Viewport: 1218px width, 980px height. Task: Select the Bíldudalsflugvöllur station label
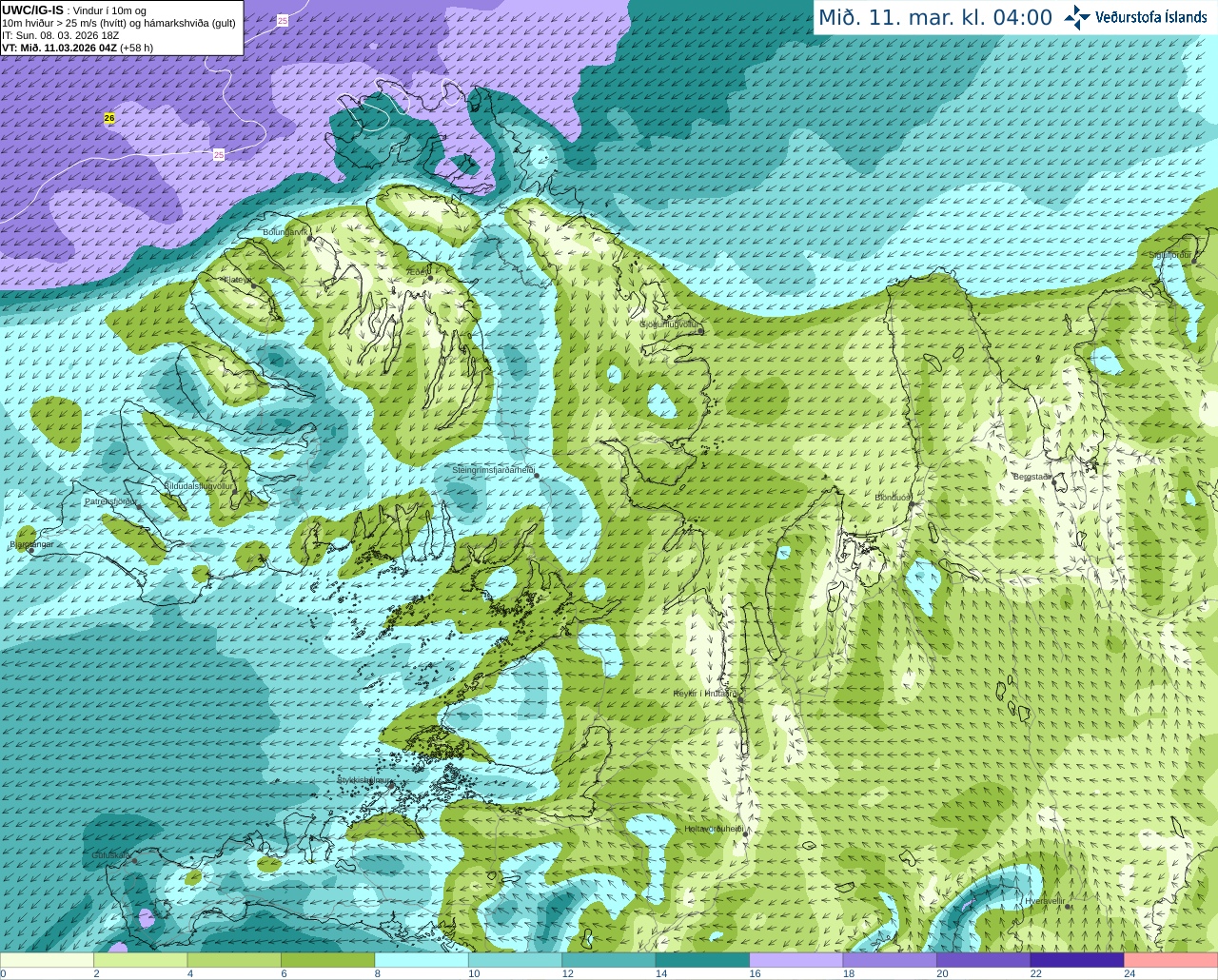(x=198, y=485)
